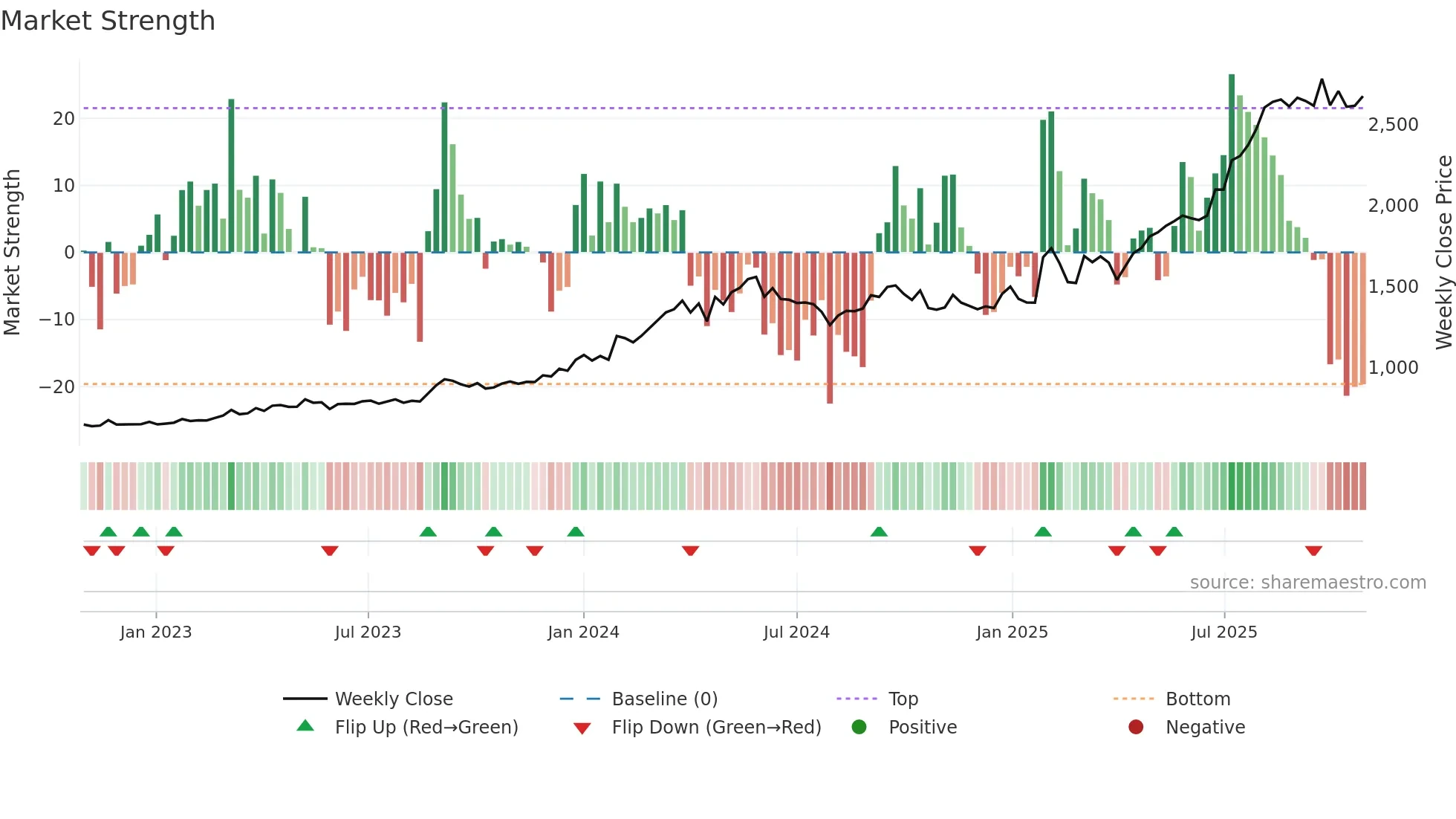Image resolution: width=1456 pixels, height=819 pixels.
Task: Click the Weekly Close Price axis title
Action: pyautogui.click(x=1443, y=252)
